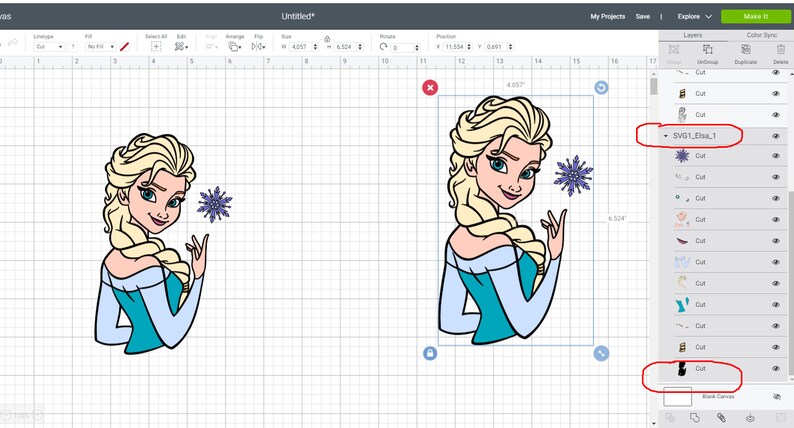Toggle visibility of the lips layer
This screenshot has height=428, width=794.
tap(775, 241)
